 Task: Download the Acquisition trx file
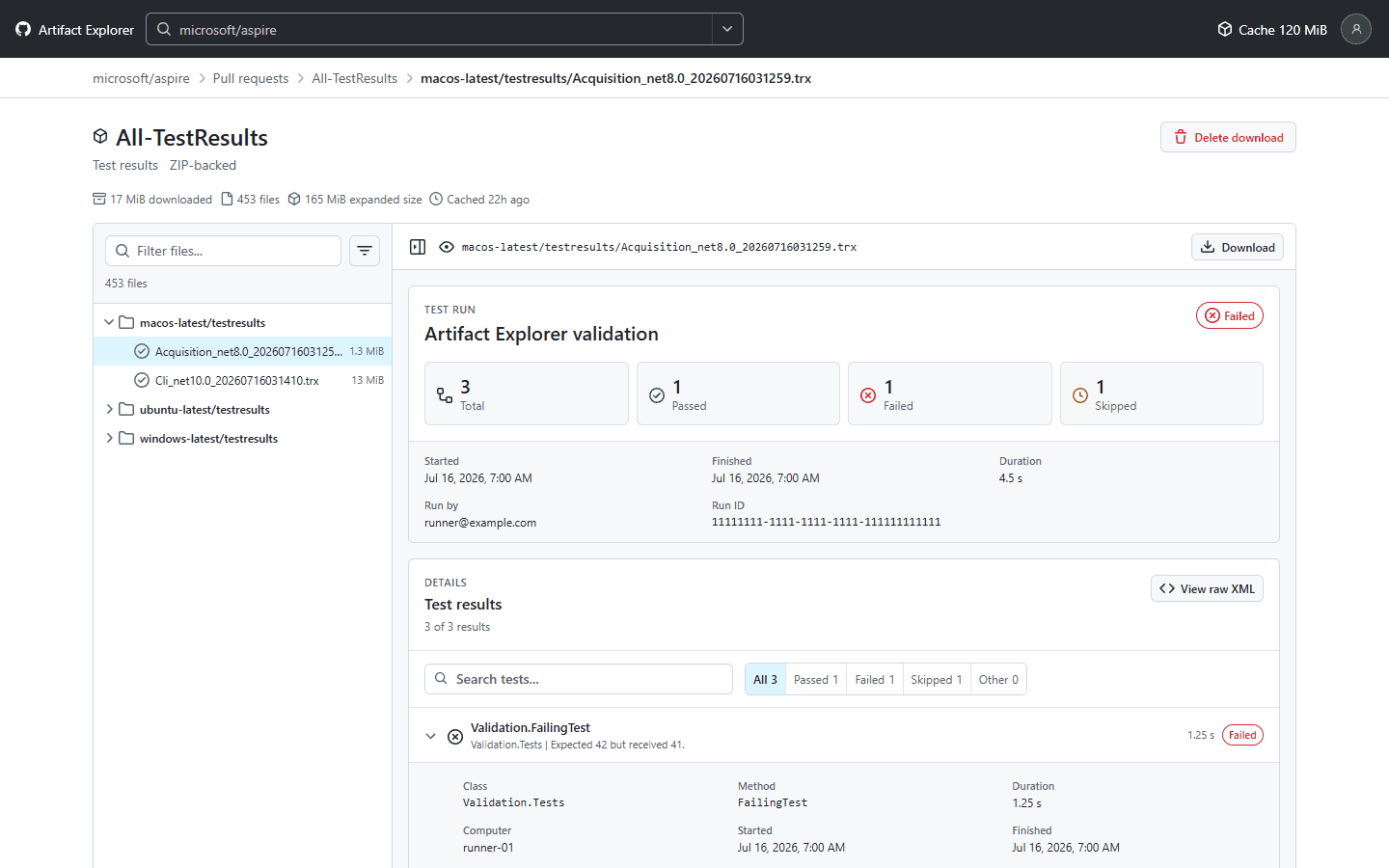[1237, 247]
